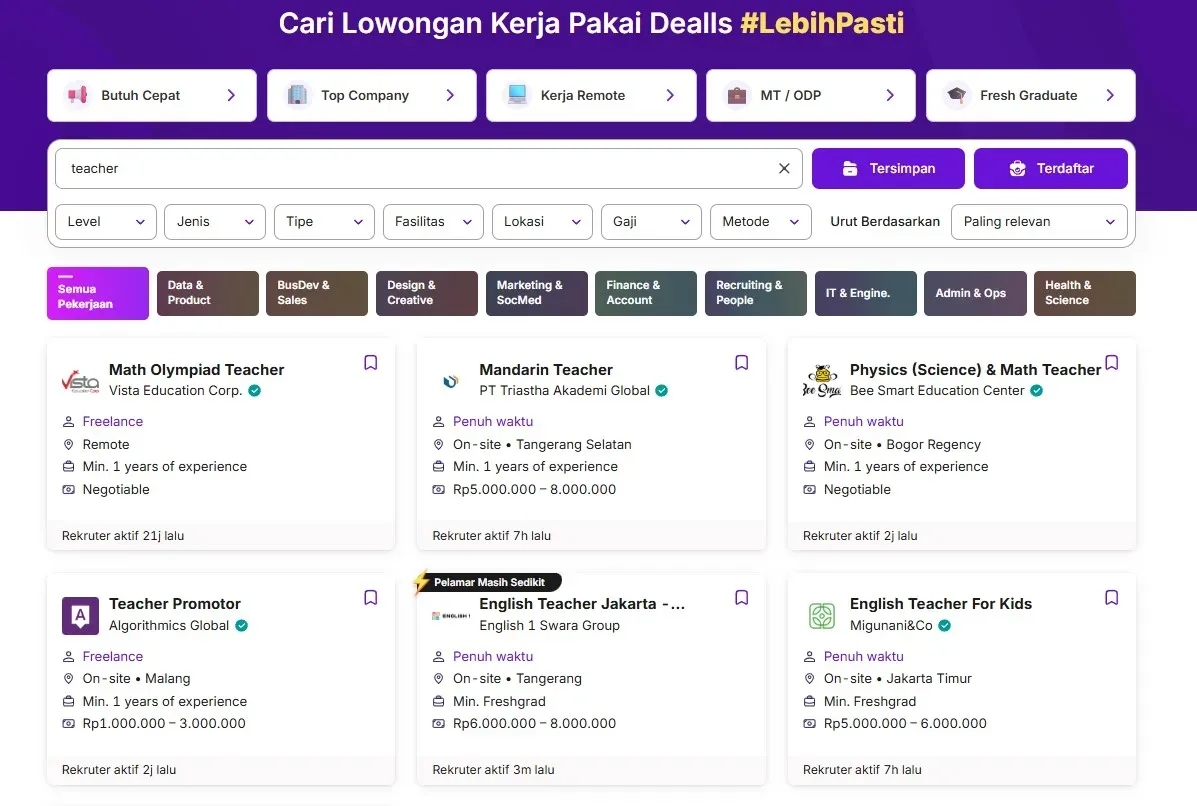
Task: Select the Design & Creative category tab
Action: [427, 294]
